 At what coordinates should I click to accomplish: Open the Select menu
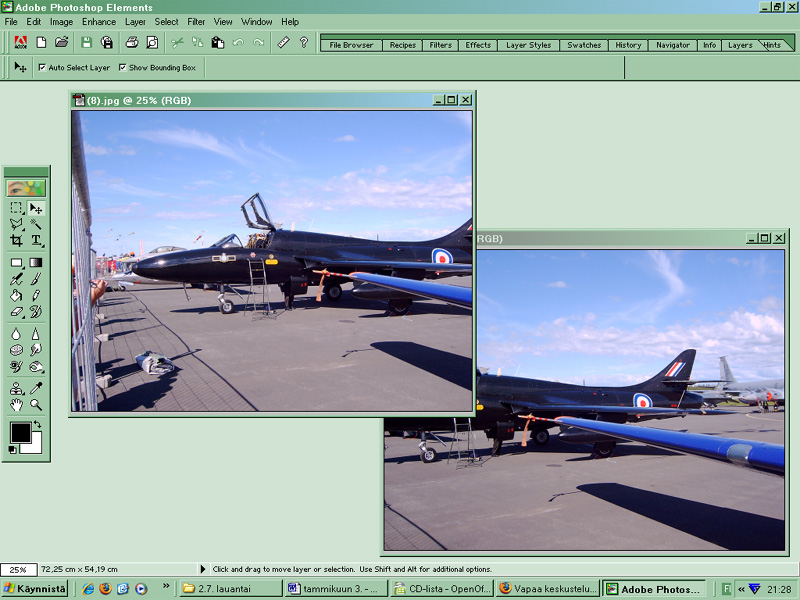pos(166,22)
